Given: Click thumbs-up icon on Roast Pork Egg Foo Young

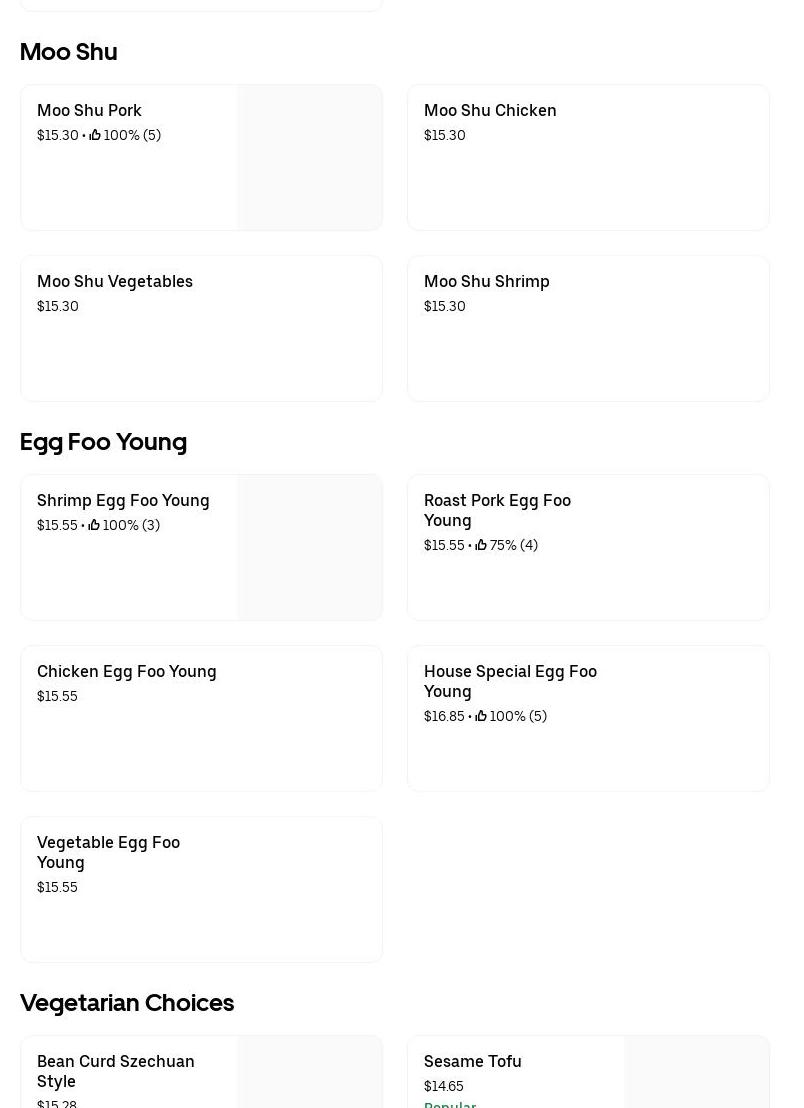Looking at the screenshot, I should pyautogui.click(x=481, y=545).
